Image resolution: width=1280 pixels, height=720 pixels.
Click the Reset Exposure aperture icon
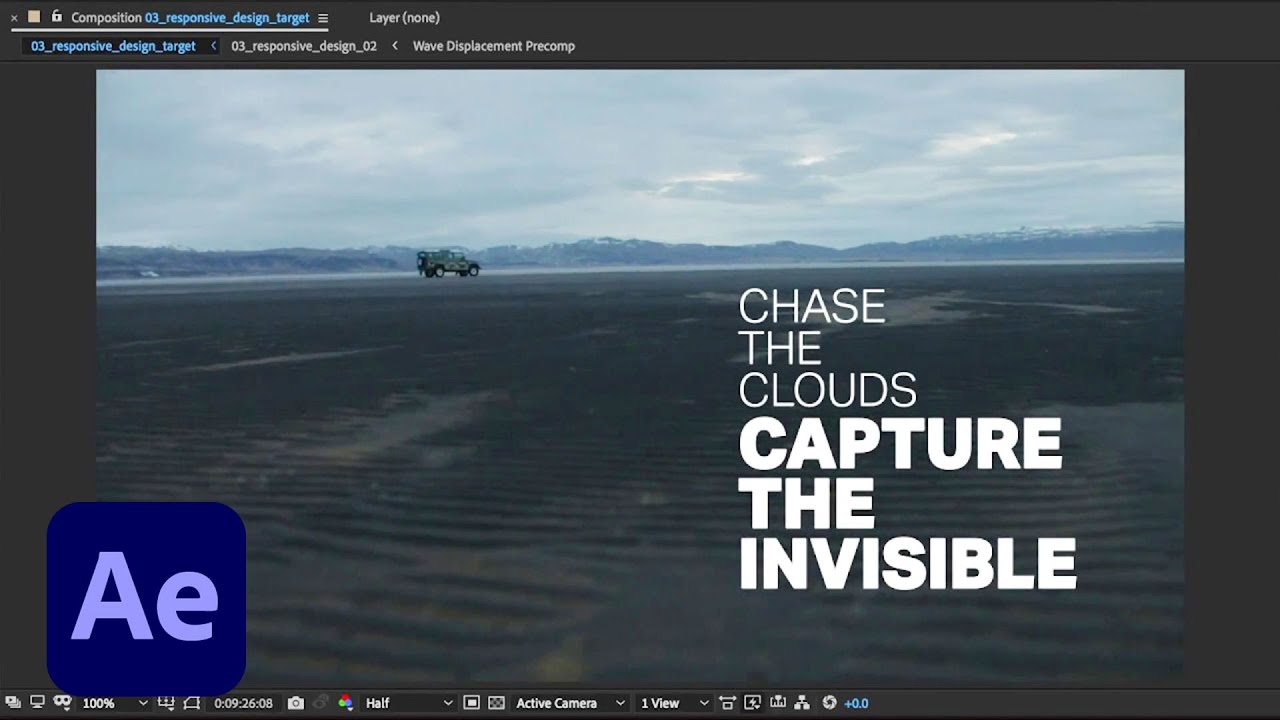(829, 703)
